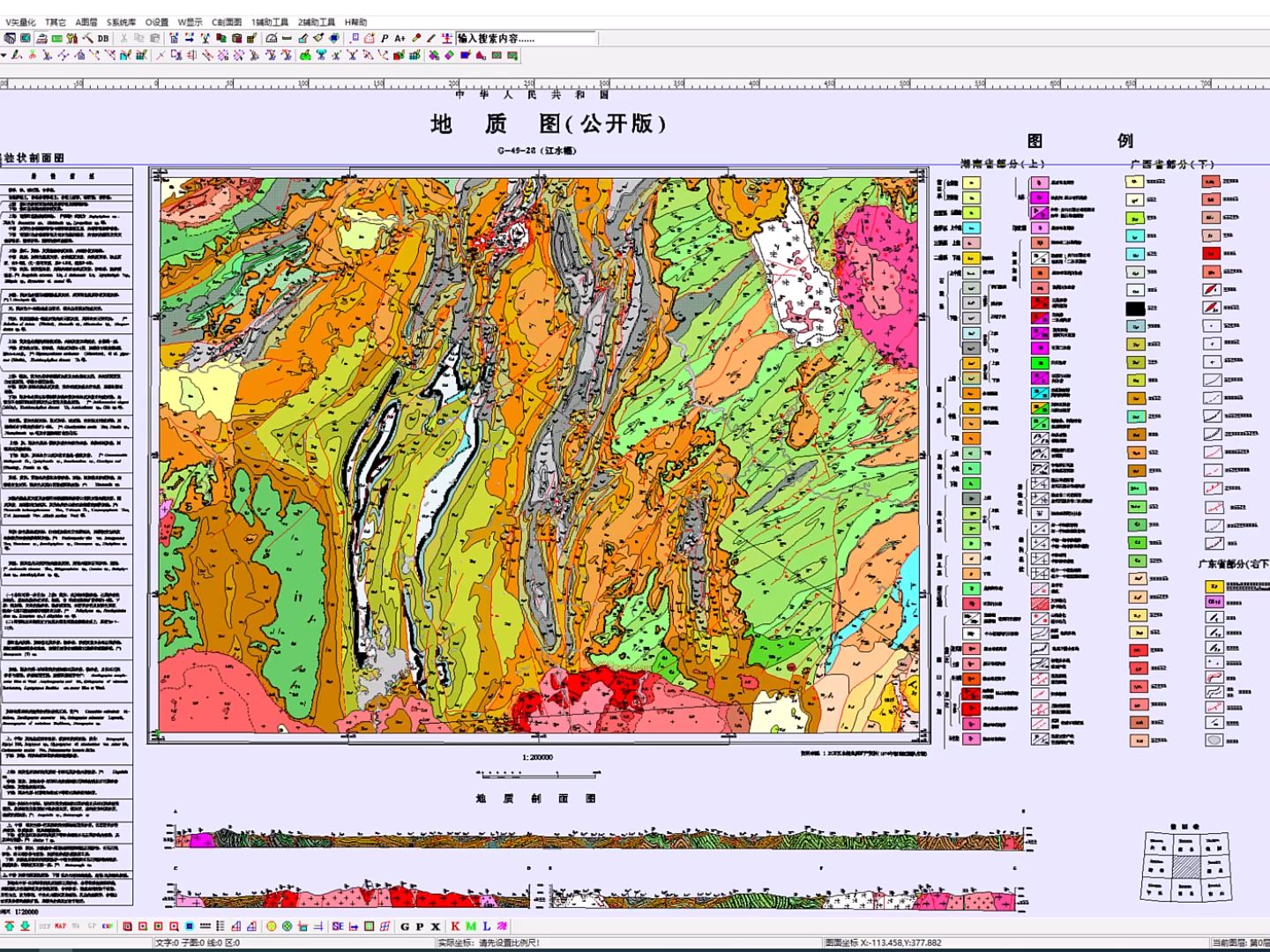1270x952 pixels.
Task: Click the green up-arrow icon in the status bar
Action: click(x=10, y=926)
